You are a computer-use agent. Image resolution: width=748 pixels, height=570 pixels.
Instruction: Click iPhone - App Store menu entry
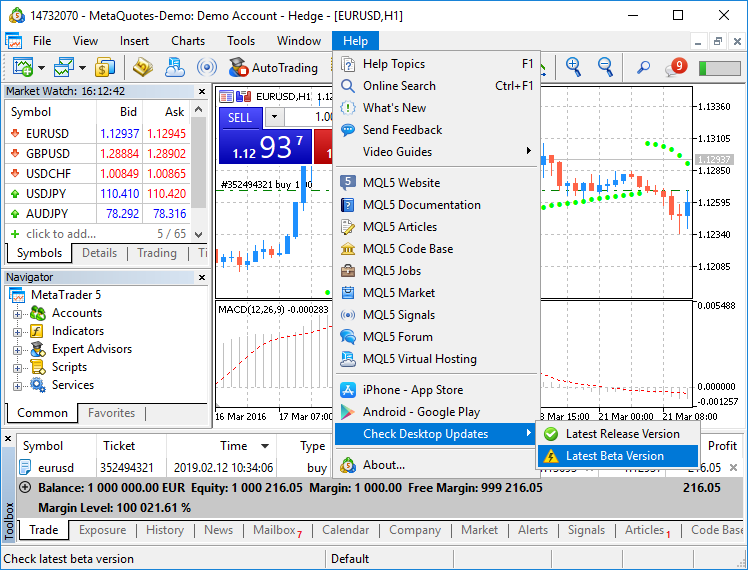click(x=437, y=390)
